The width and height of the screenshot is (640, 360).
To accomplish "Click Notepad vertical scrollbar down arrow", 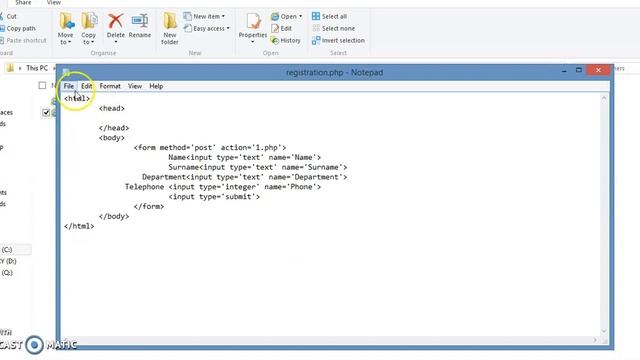I will pos(604,331).
